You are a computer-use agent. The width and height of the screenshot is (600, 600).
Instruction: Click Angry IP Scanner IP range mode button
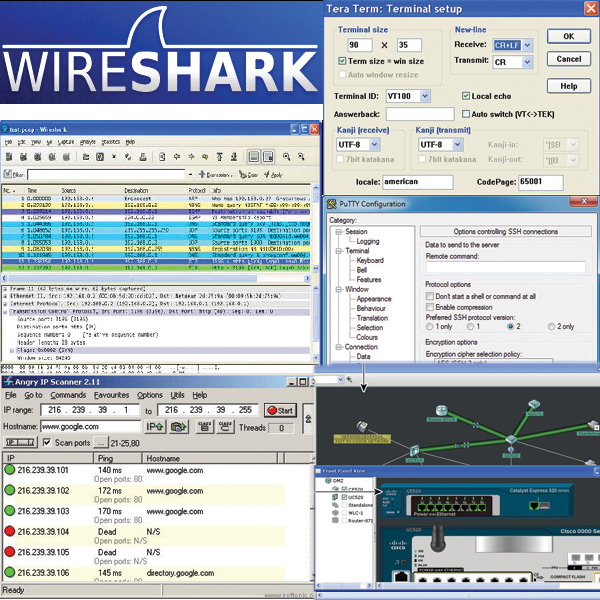[21, 442]
